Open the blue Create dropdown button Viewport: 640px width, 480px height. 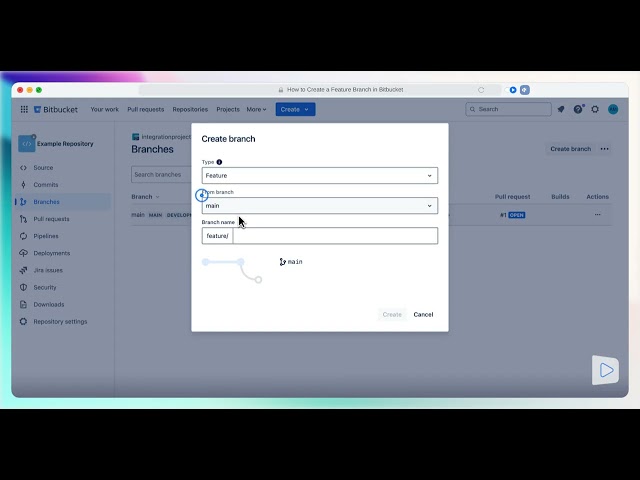pos(296,109)
